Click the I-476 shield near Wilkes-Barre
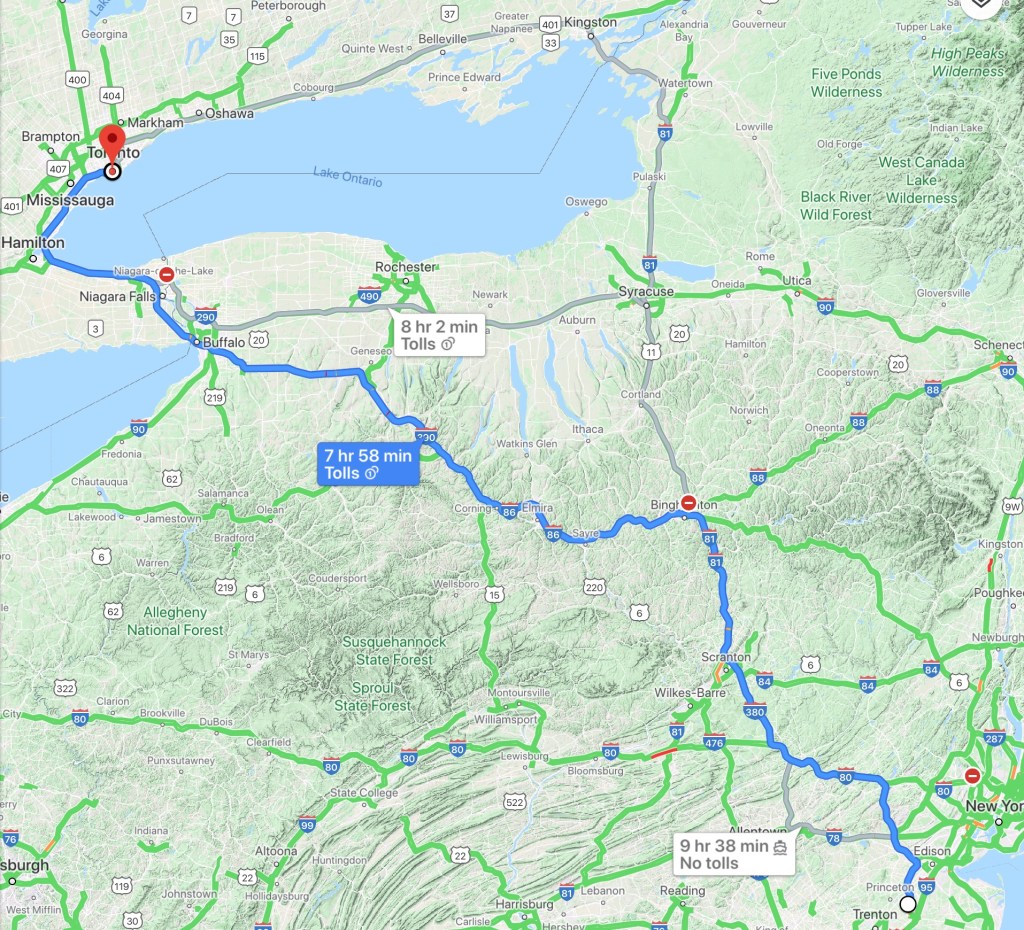 (x=714, y=743)
